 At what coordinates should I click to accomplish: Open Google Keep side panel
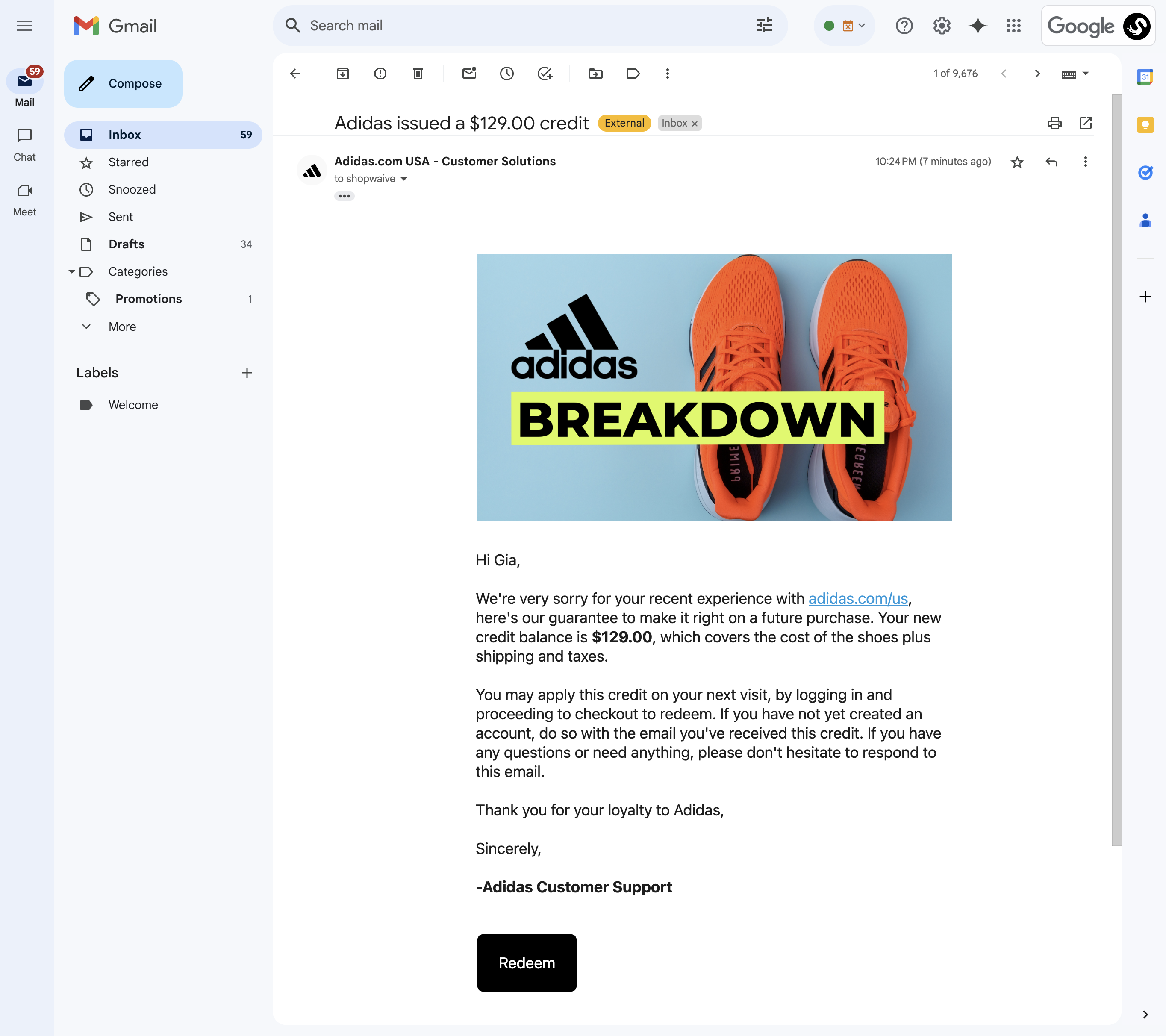(1145, 124)
